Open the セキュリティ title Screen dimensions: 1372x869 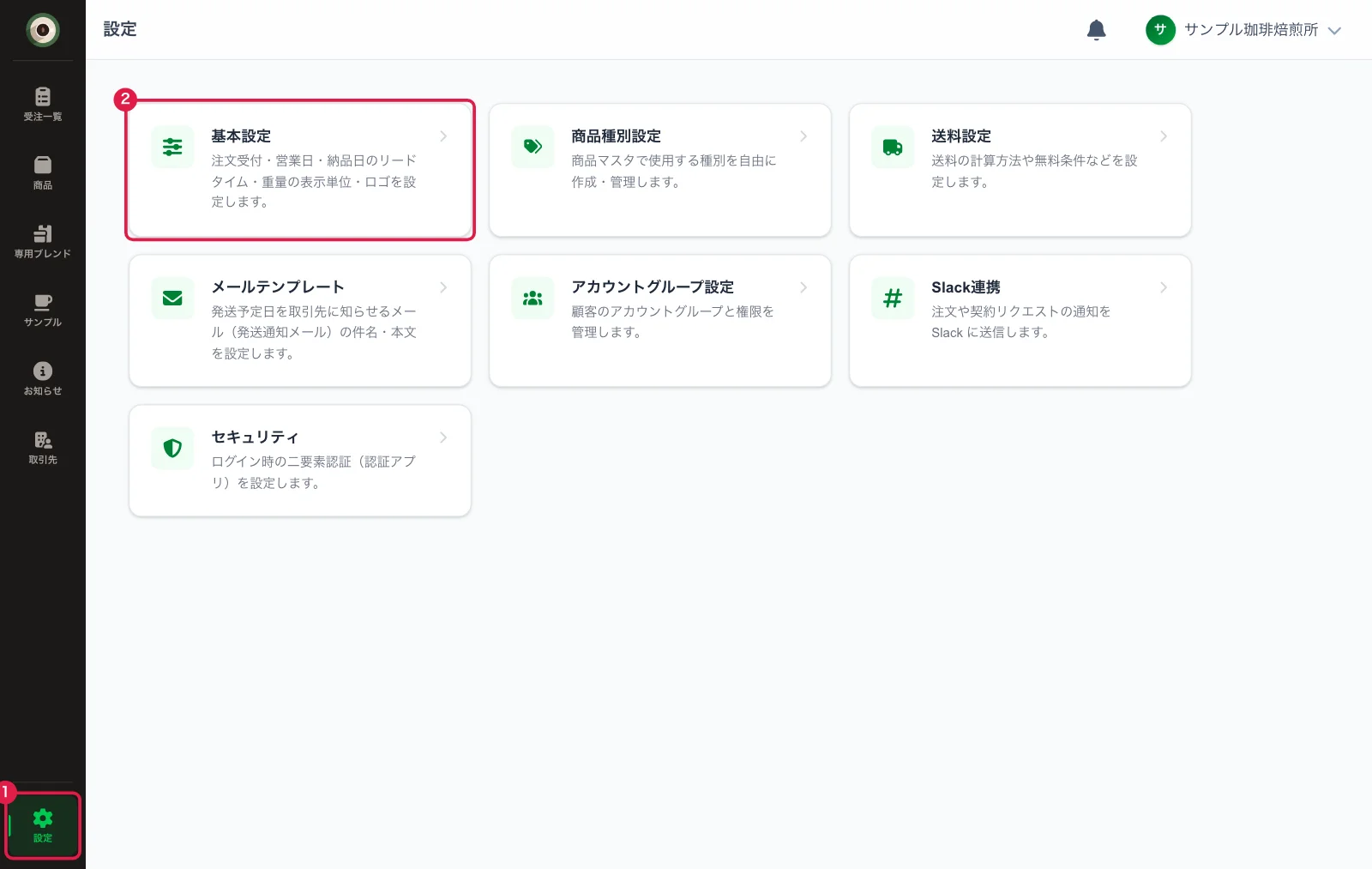click(255, 438)
